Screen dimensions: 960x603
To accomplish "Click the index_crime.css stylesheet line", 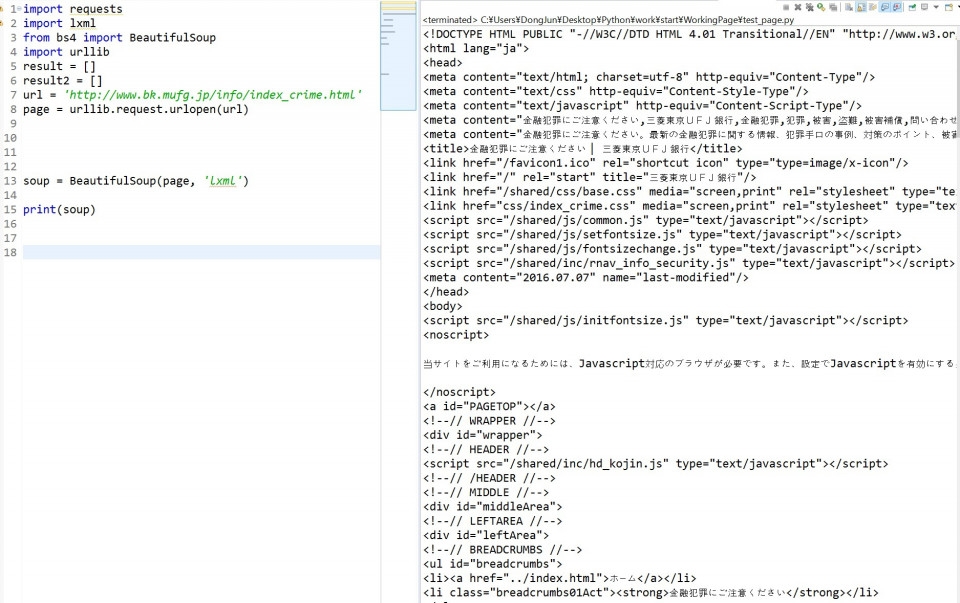I will click(x=689, y=206).
